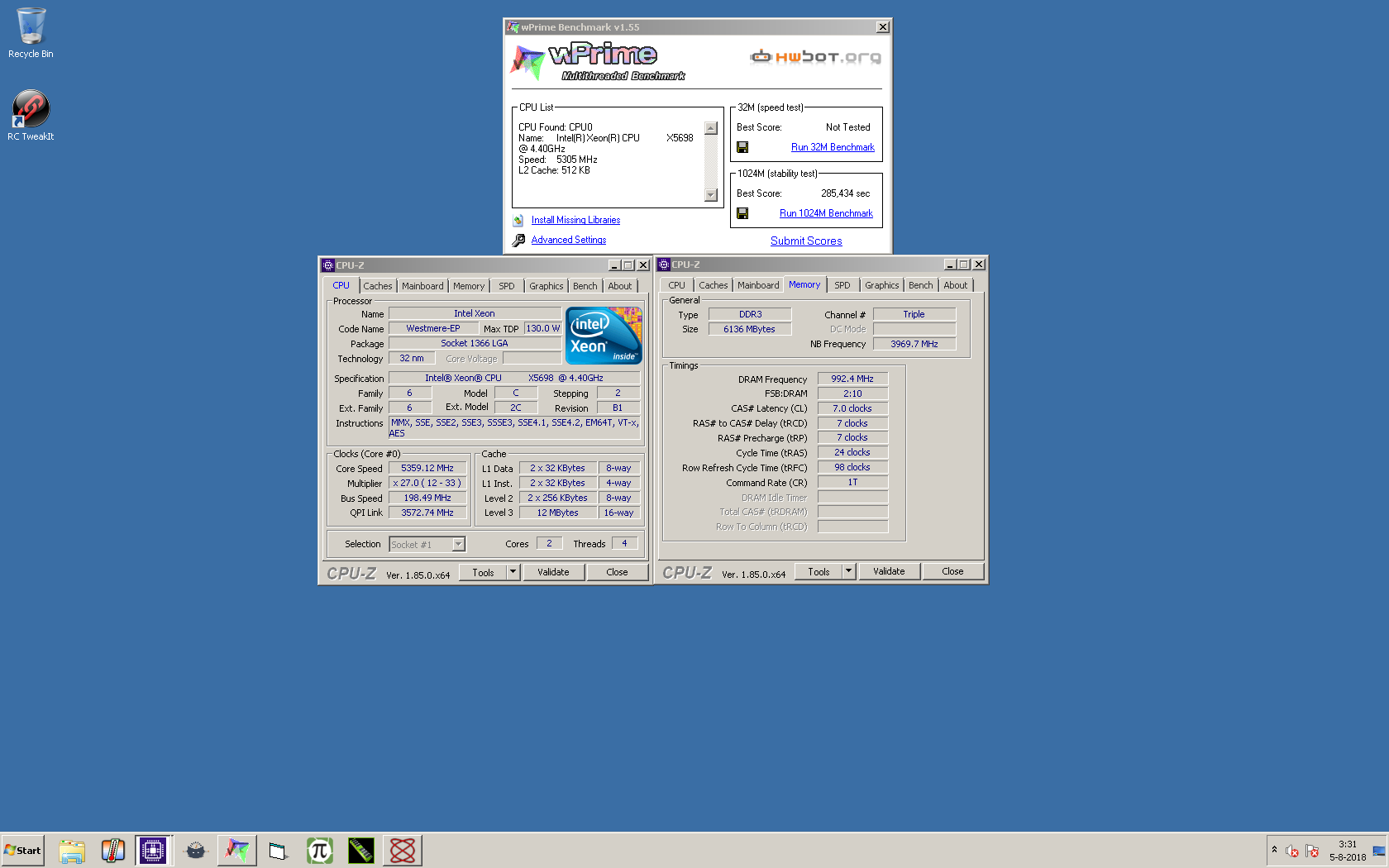Click the Core Speed value 5359.12 MHz
Image resolution: width=1389 pixels, height=868 pixels.
(x=427, y=468)
